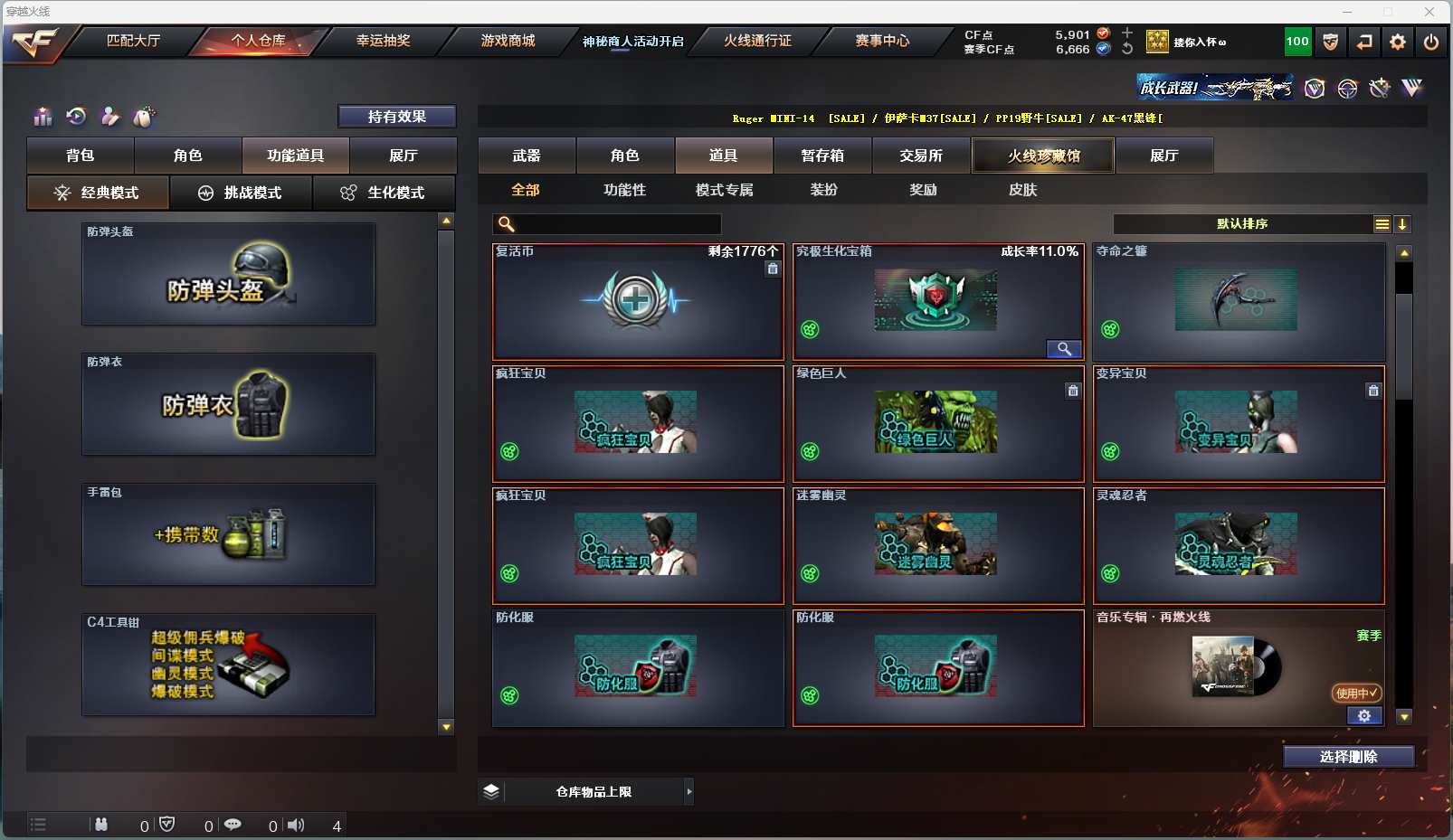Open the 默认排序 sort dropdown
This screenshot has width=1453, height=840.
coord(1242,224)
